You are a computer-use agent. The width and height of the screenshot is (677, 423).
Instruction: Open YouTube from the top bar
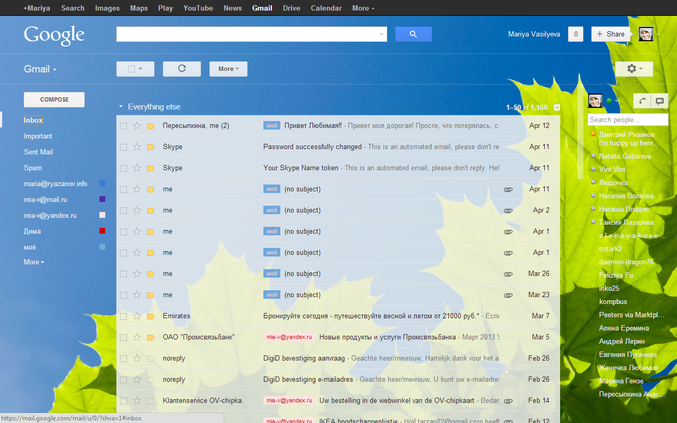197,7
